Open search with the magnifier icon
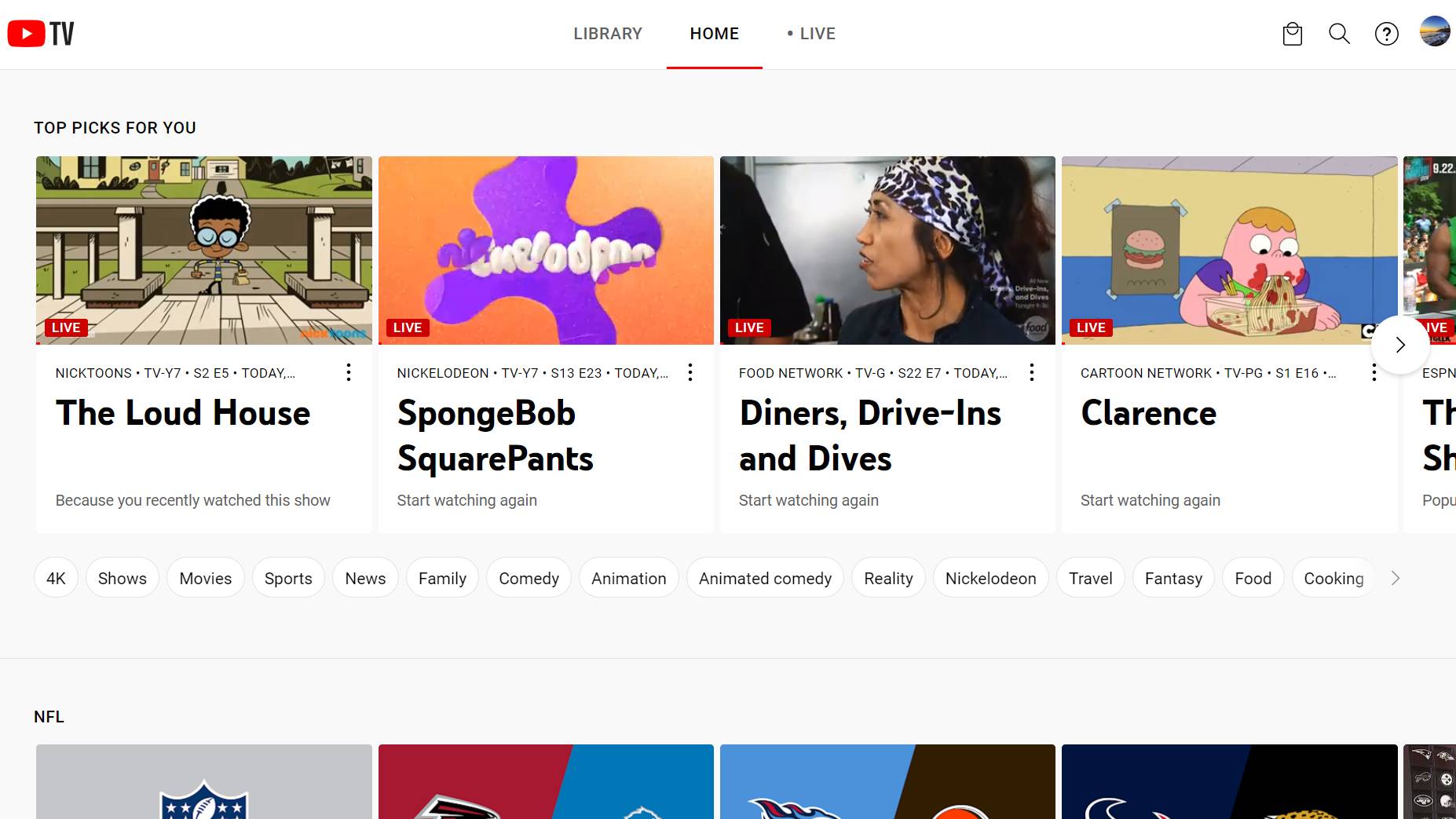Viewport: 1456px width, 819px height. point(1339,34)
